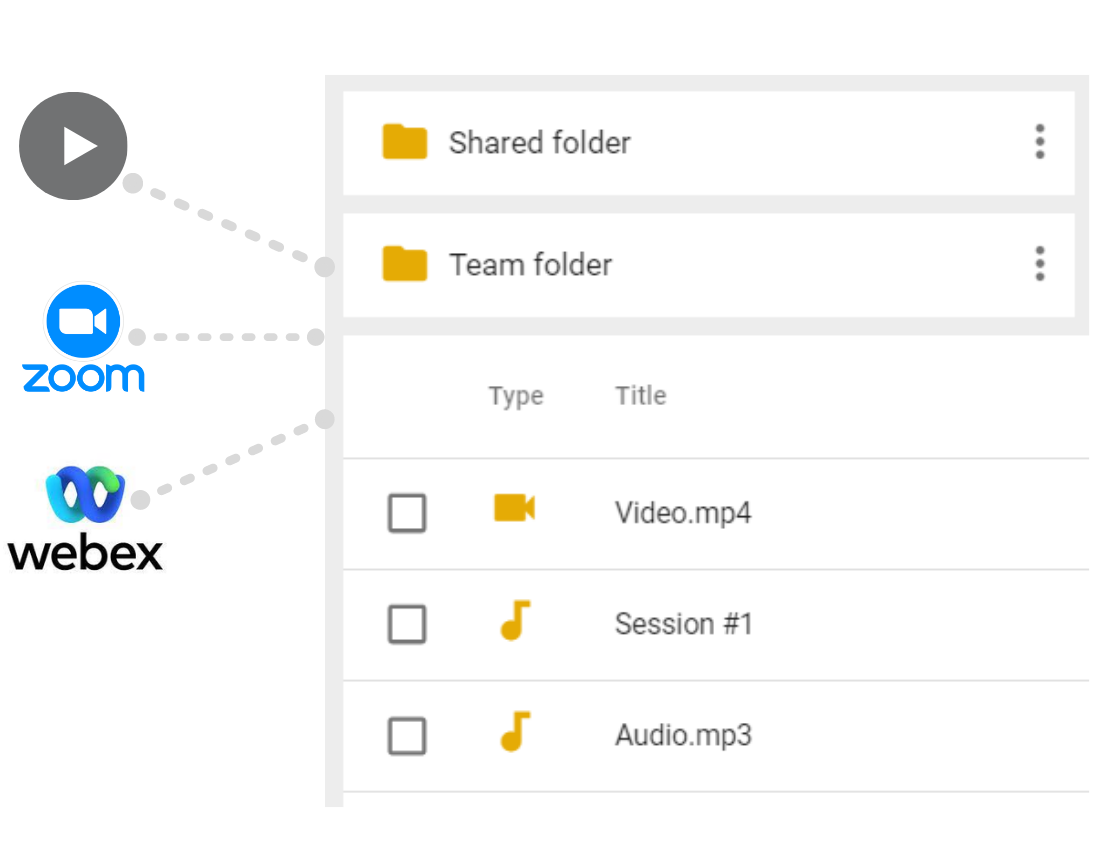
Task: Click the gray play button icon
Action: click(73, 146)
